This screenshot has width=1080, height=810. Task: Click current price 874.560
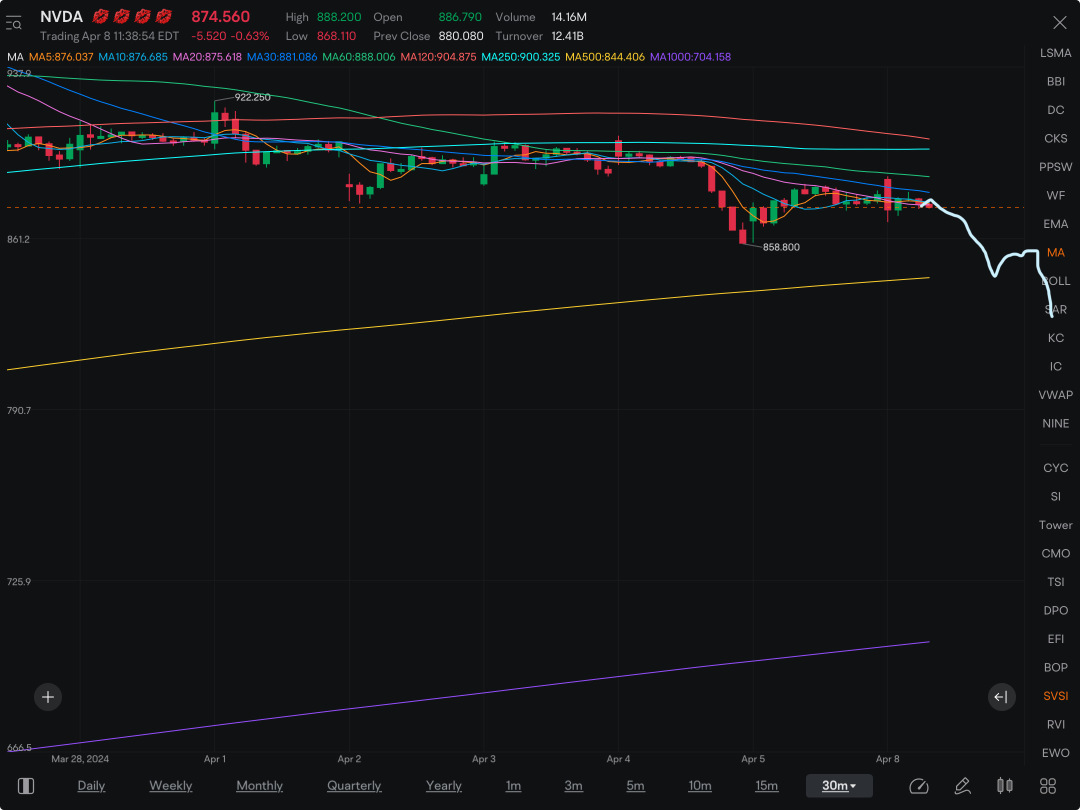[220, 17]
